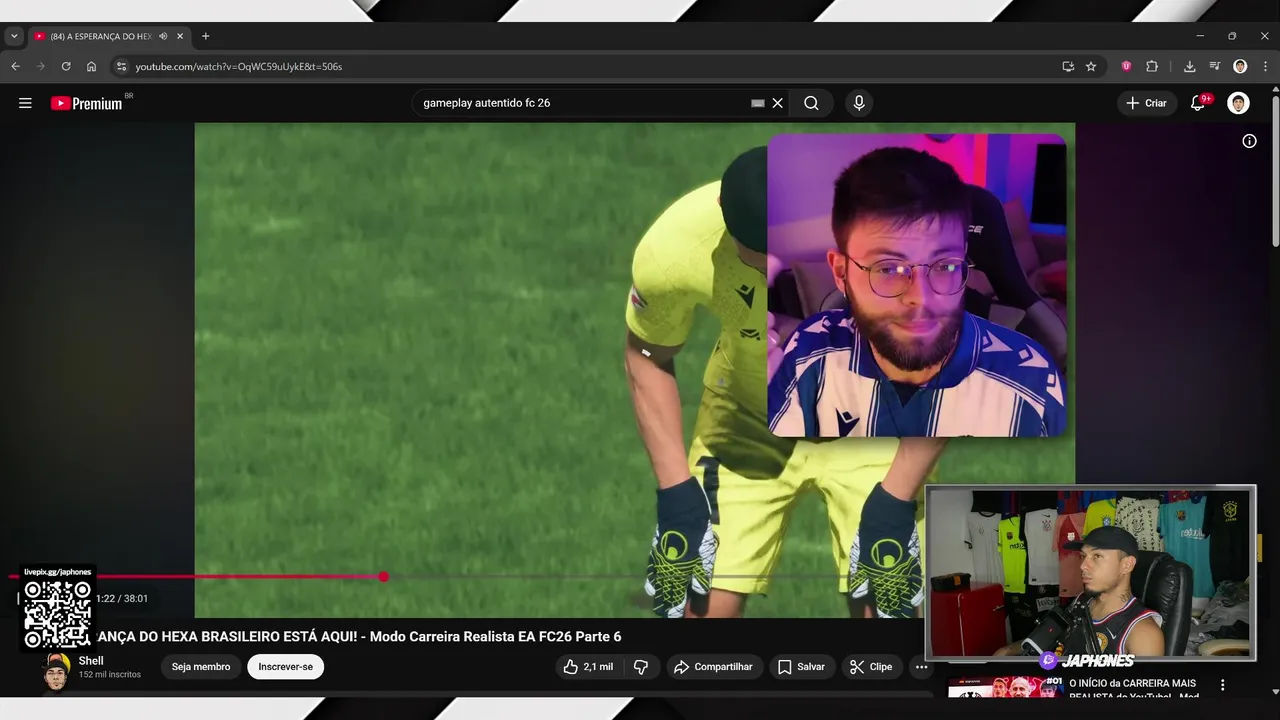Open options for the recommended CARREIRA MAIS video

pos(1222,685)
